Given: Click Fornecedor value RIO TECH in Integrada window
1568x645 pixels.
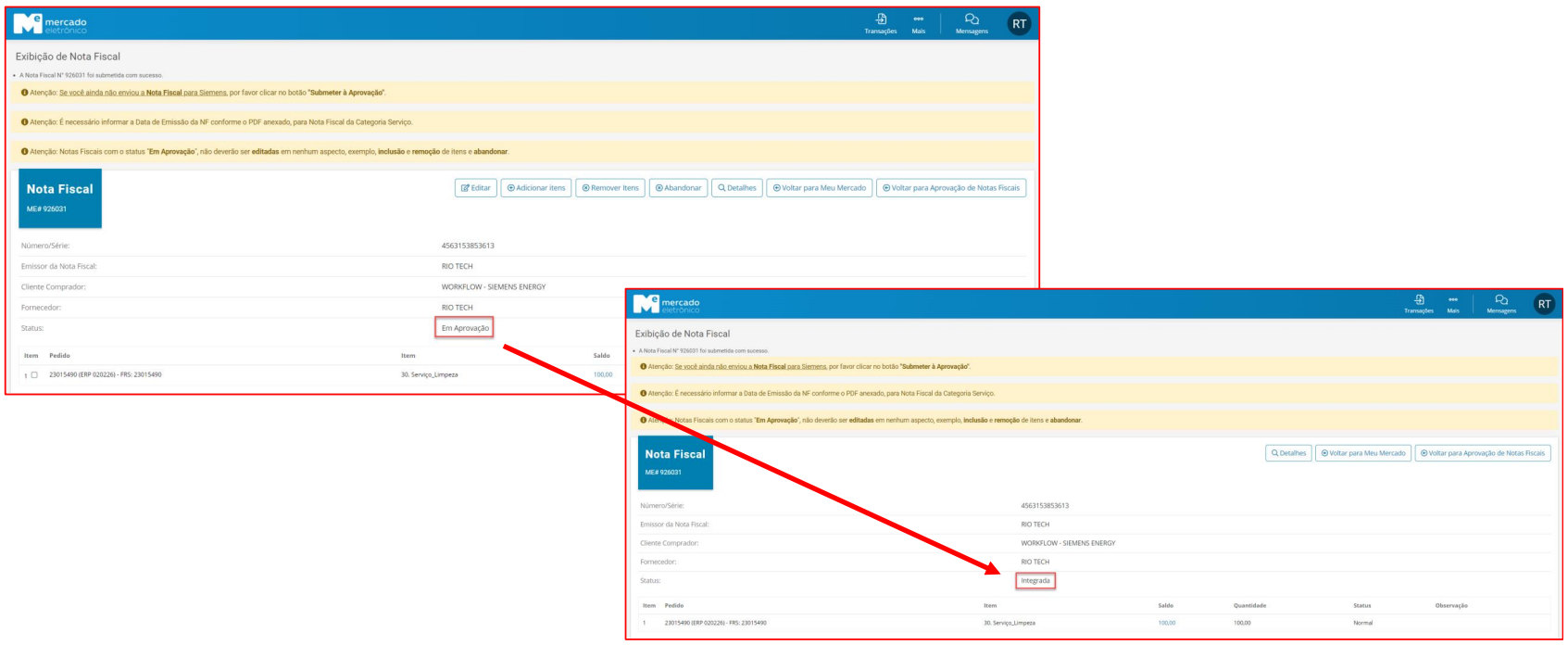Looking at the screenshot, I should (x=1035, y=562).
